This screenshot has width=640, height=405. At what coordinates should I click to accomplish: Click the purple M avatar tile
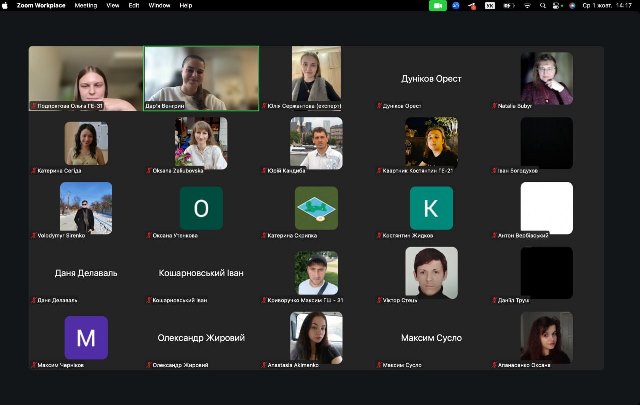click(86, 338)
